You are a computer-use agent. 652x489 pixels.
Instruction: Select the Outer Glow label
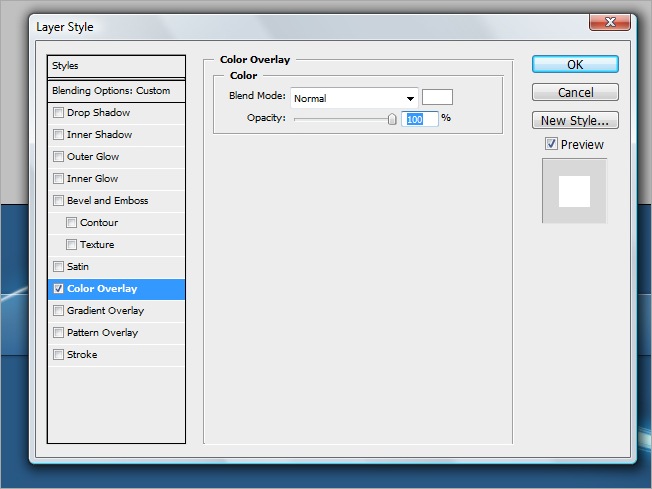(x=93, y=157)
